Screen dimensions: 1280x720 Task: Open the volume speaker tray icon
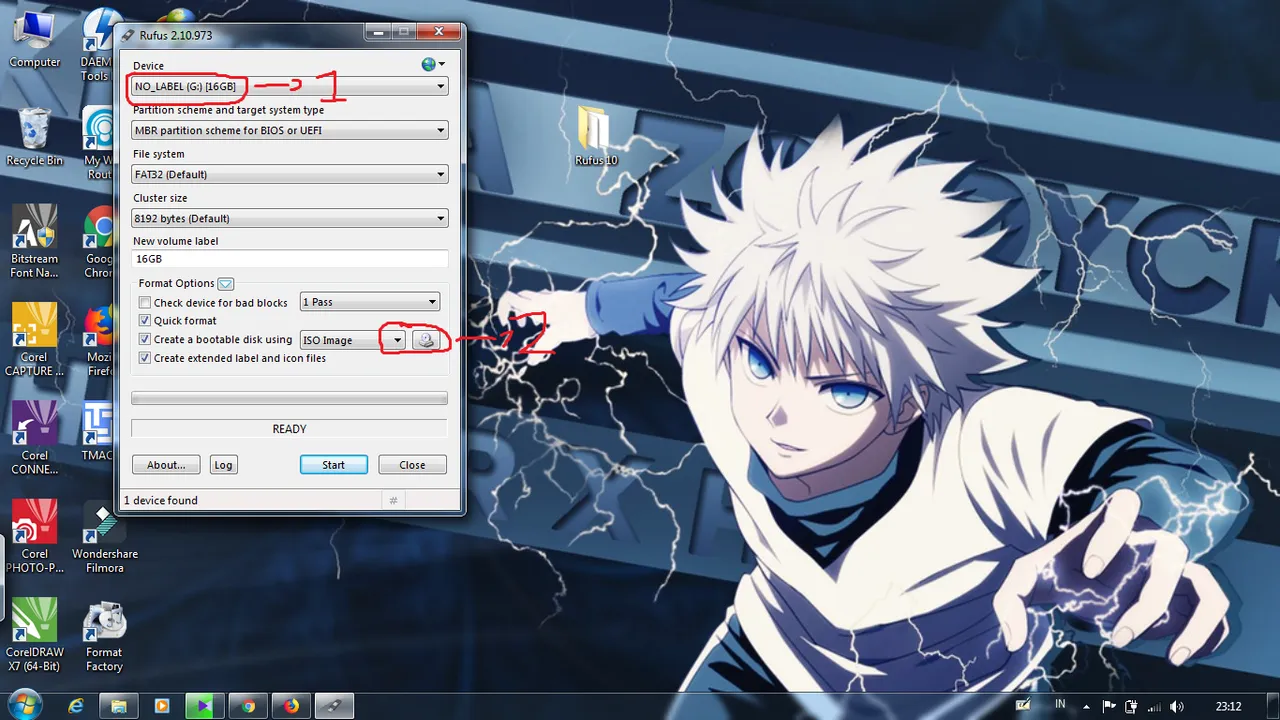pyautogui.click(x=1177, y=706)
